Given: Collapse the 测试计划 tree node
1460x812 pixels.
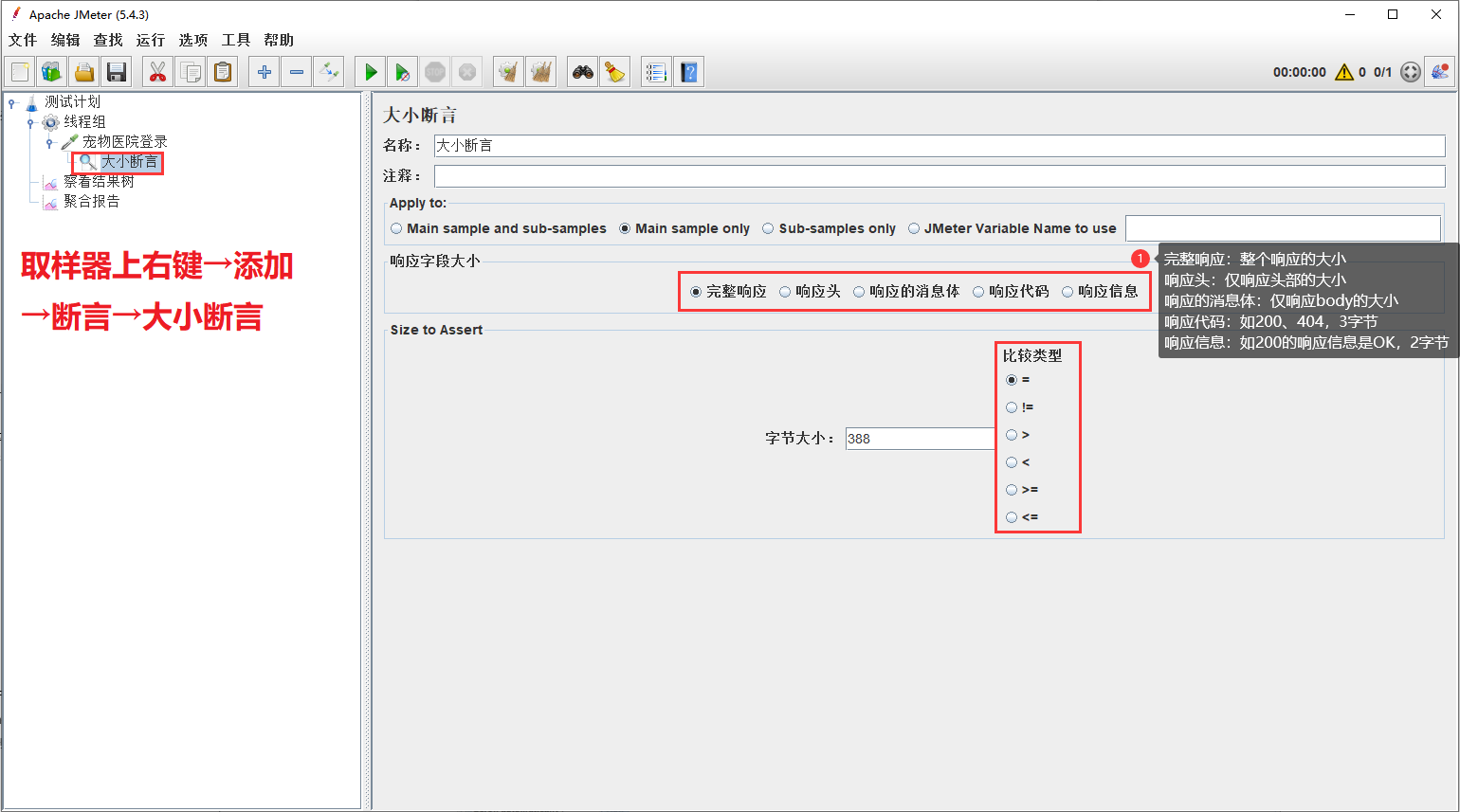Looking at the screenshot, I should (12, 102).
